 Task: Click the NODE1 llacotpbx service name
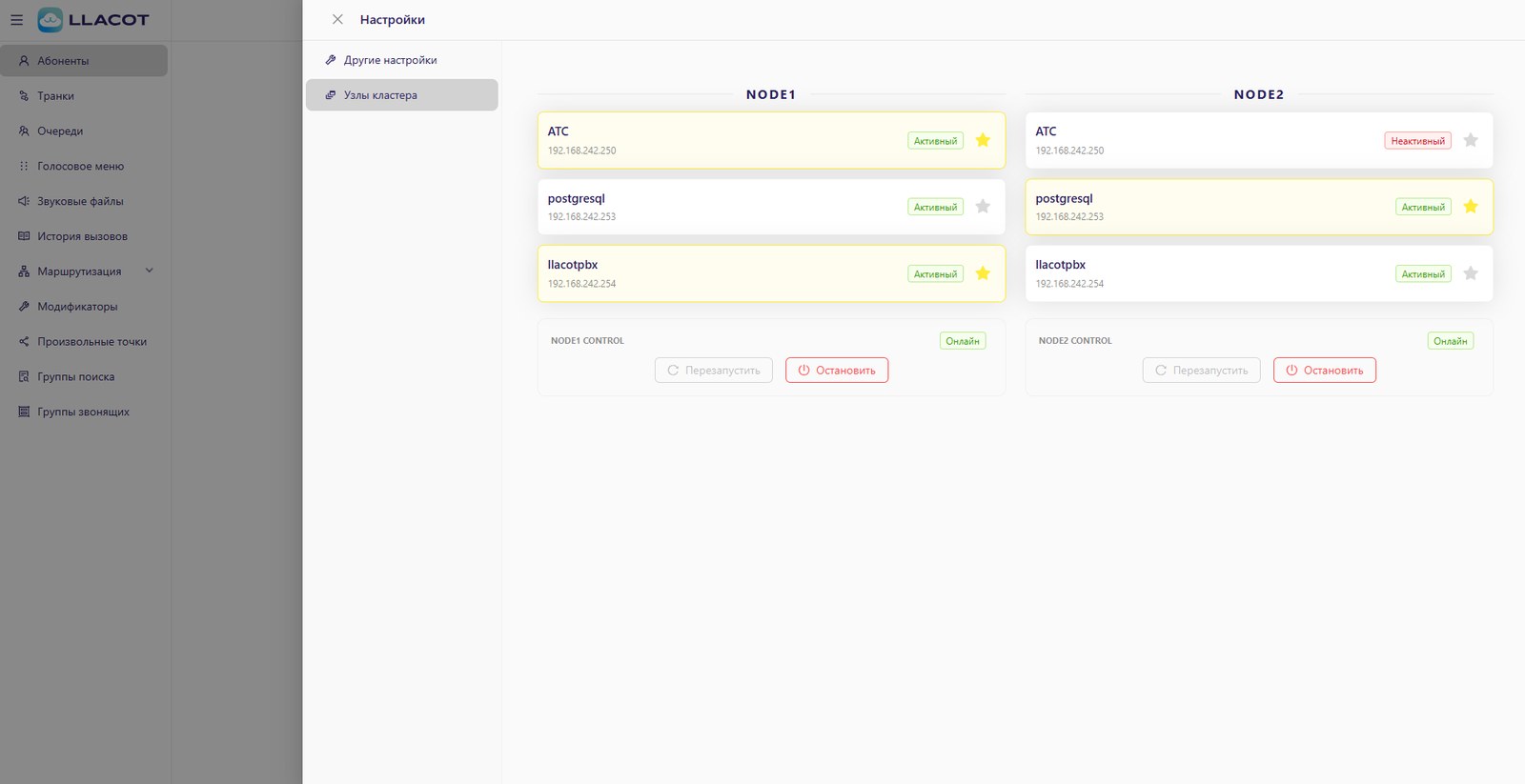point(573,265)
